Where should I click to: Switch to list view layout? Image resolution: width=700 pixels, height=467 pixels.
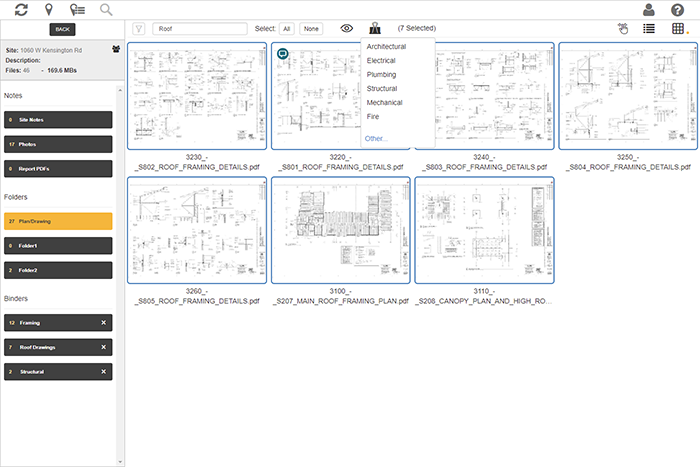click(649, 29)
